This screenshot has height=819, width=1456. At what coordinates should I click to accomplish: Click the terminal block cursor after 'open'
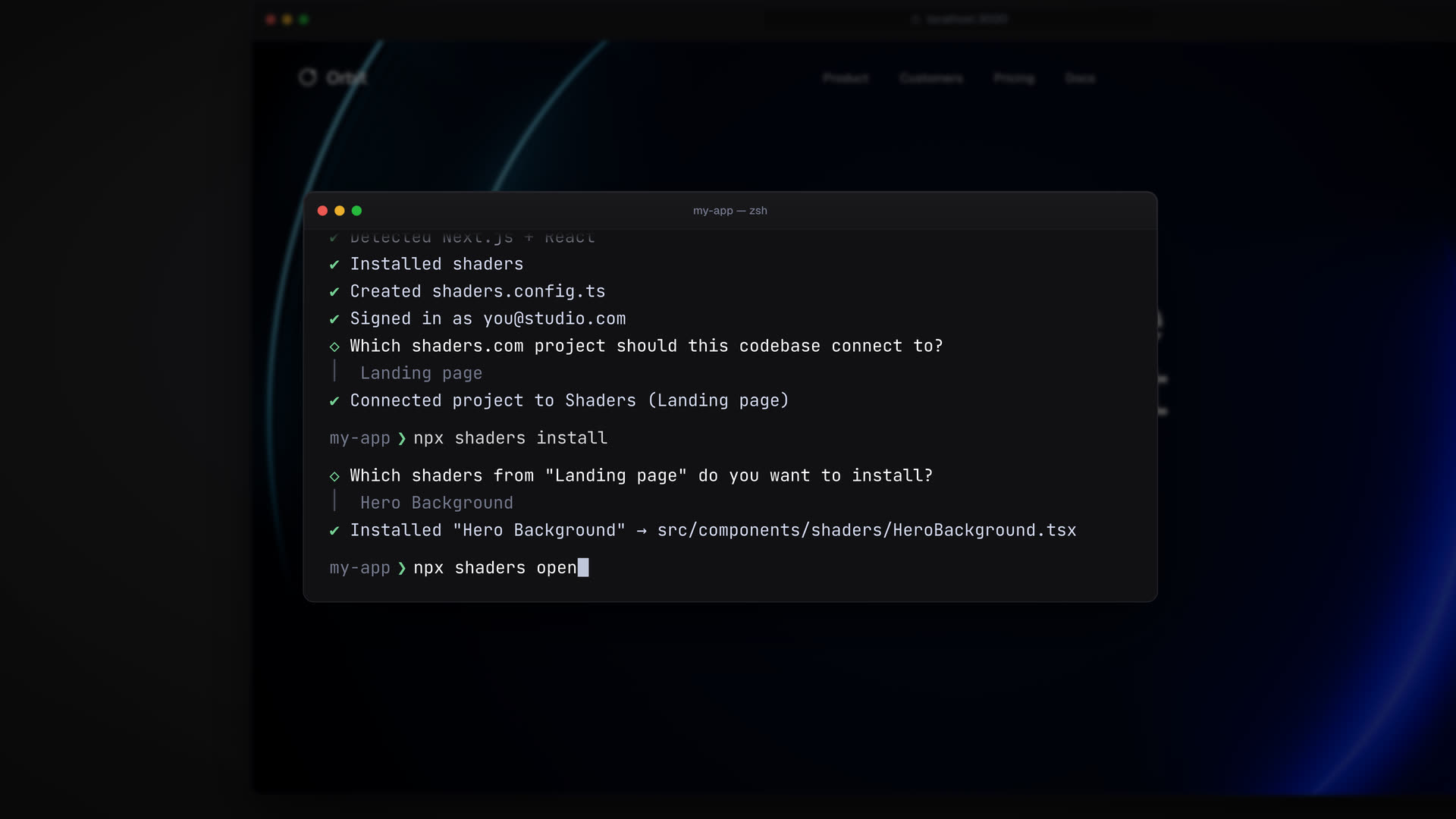tap(583, 567)
